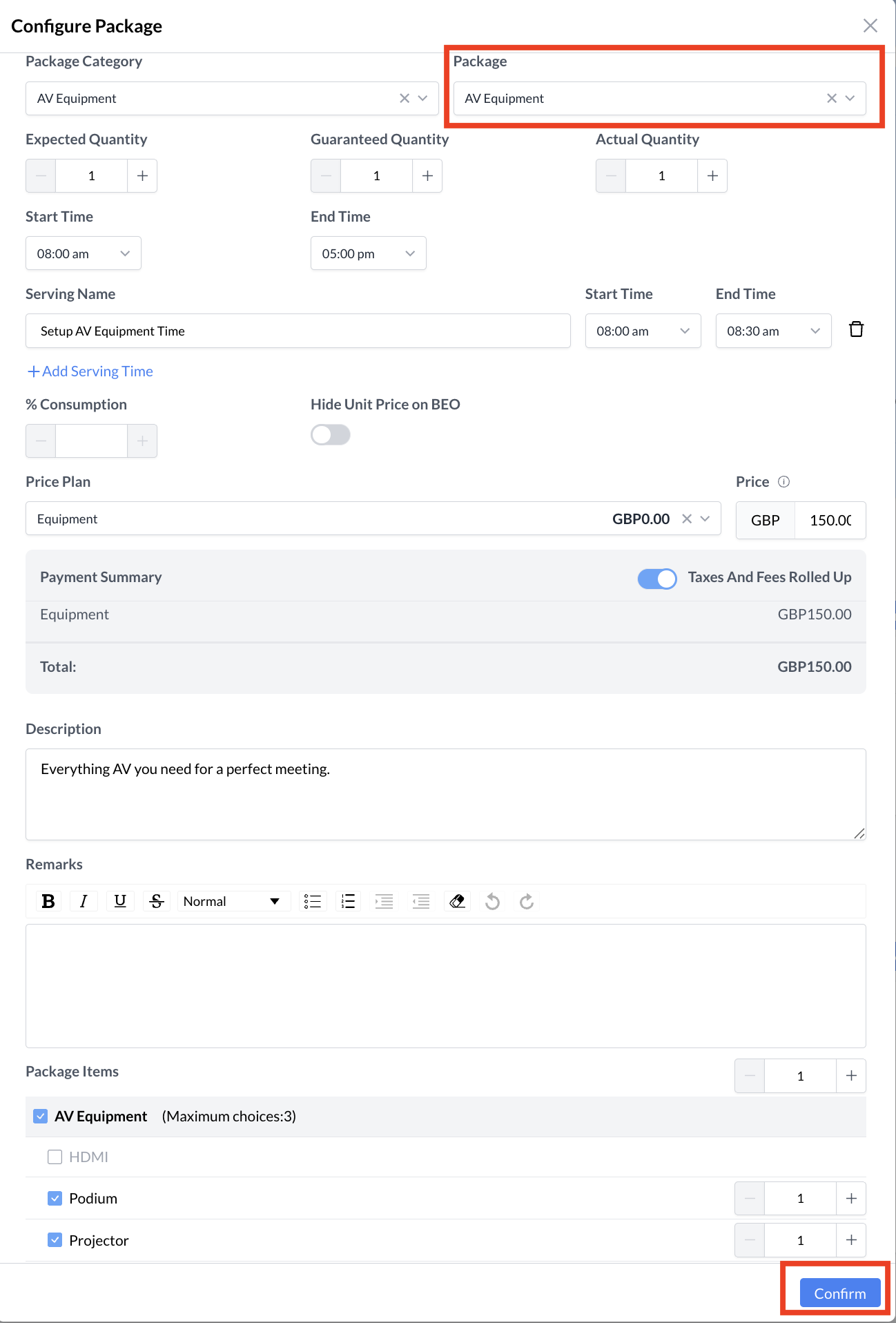Viewport: 896px width, 1323px height.
Task: Decrease the Package Items quantity
Action: (750, 1076)
